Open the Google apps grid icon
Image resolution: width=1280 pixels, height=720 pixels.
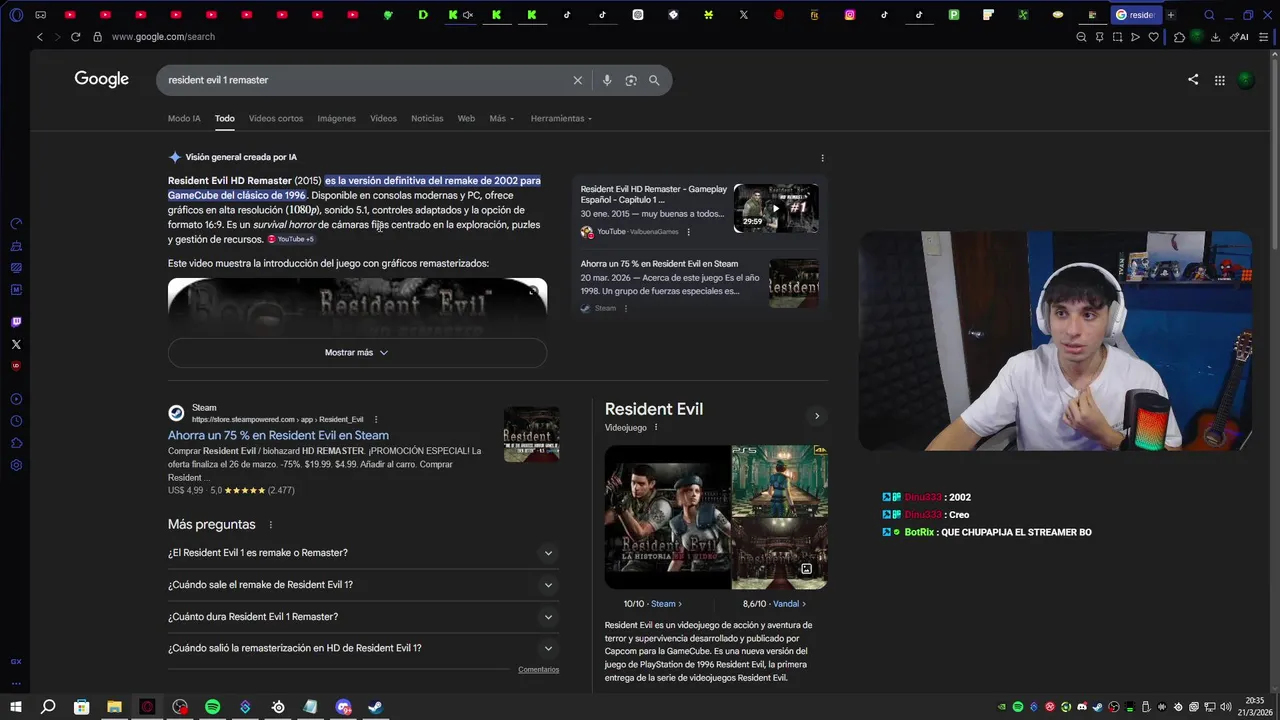(1220, 80)
